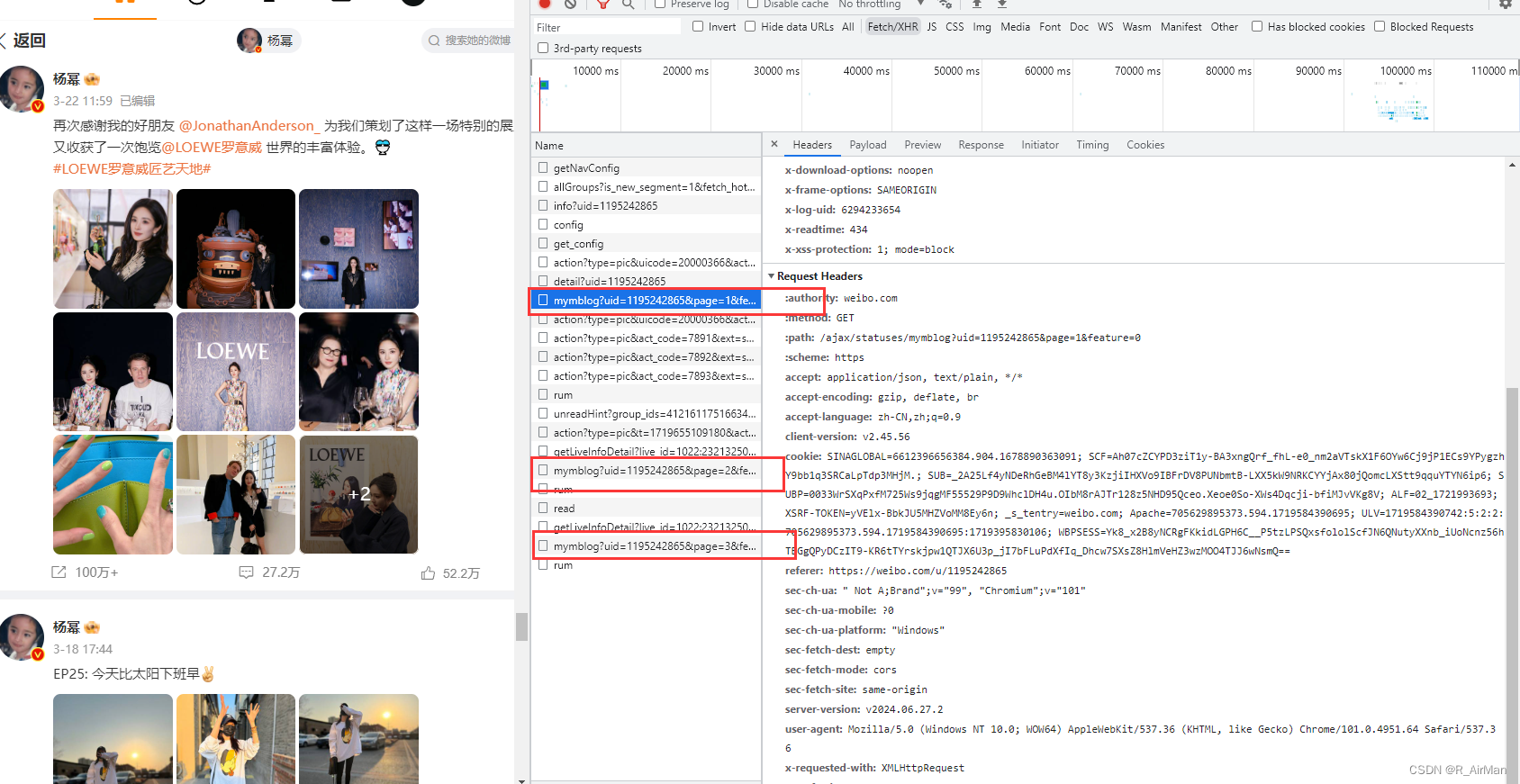Image resolution: width=1520 pixels, height=784 pixels.
Task: Click the export HAR download arrow
Action: click(1002, 4)
